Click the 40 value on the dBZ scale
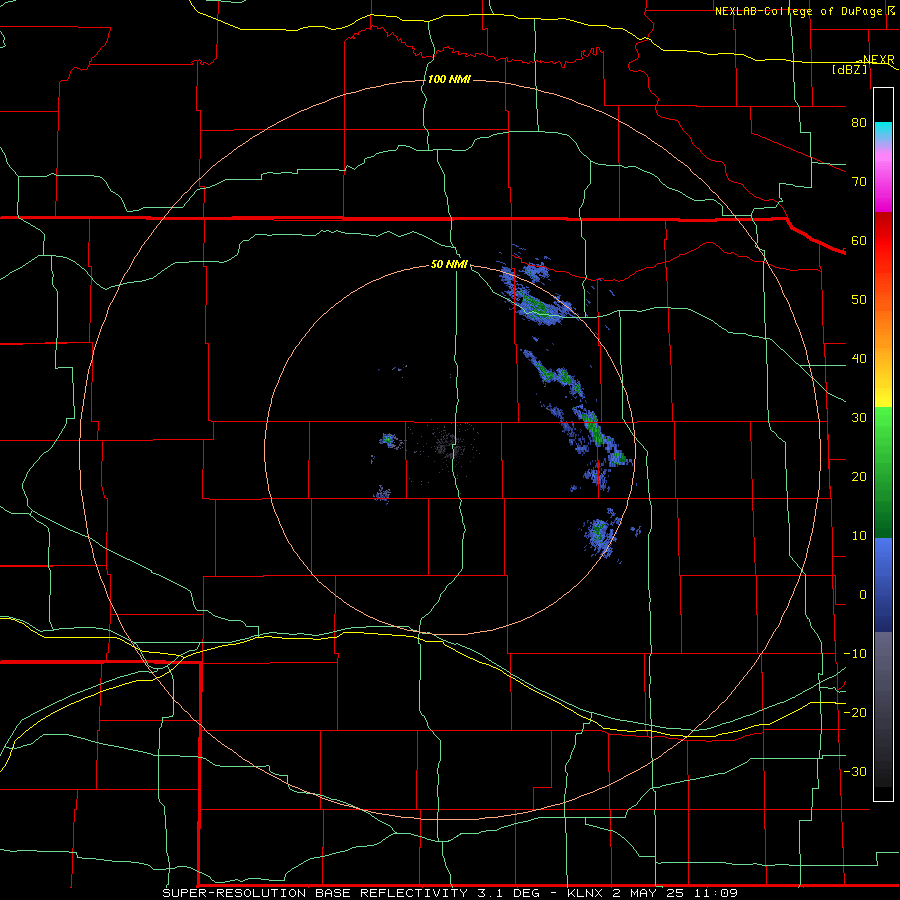 pos(859,359)
